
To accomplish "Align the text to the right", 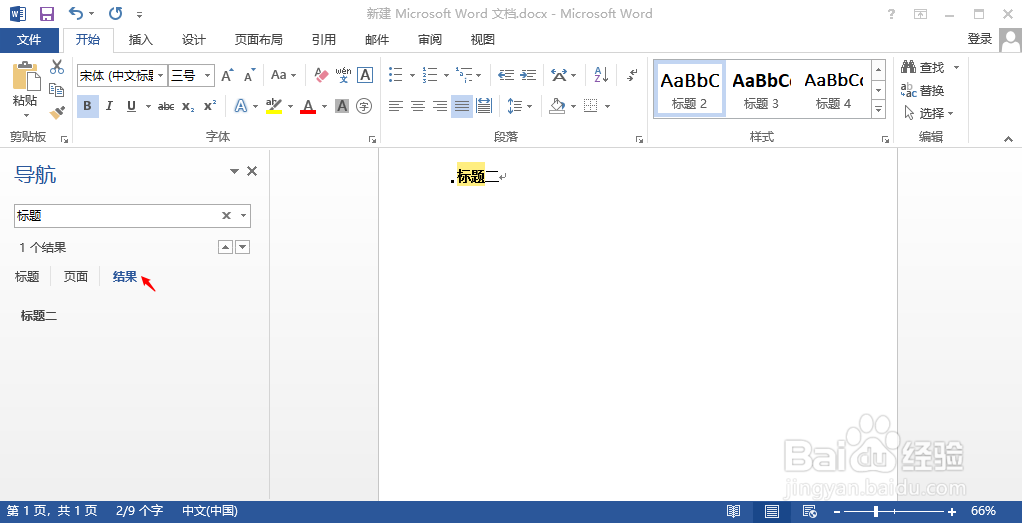I will 440,106.
